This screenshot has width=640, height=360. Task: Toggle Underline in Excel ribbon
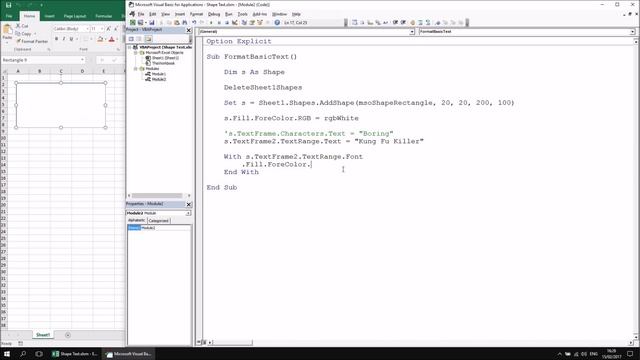point(71,39)
